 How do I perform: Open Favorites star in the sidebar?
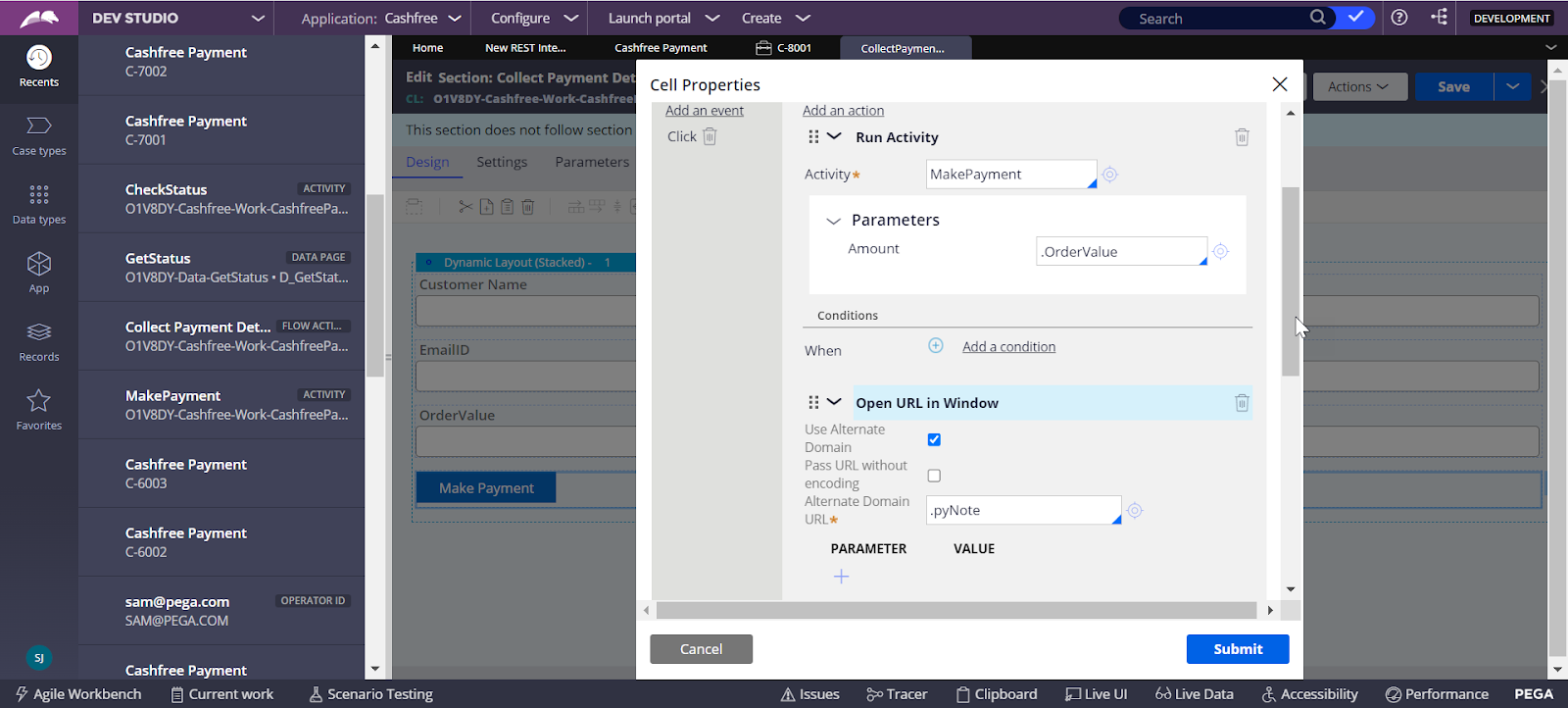(39, 410)
